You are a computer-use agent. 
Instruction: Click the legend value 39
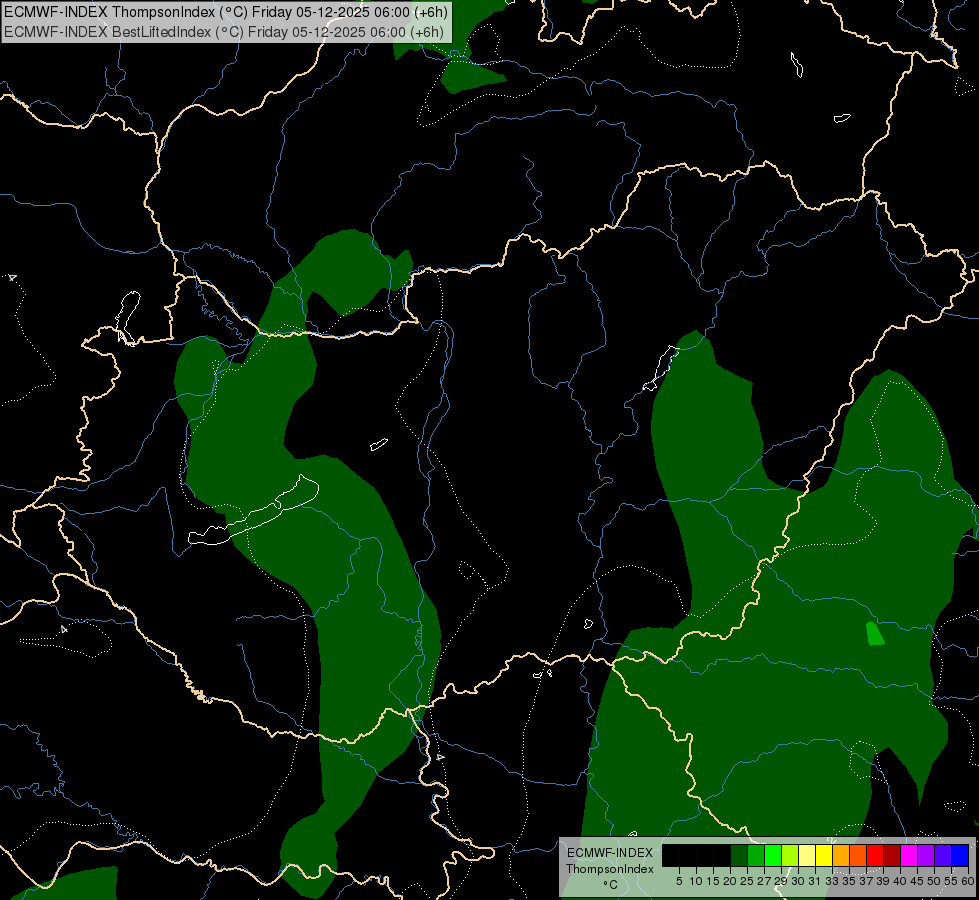pyautogui.click(x=883, y=881)
